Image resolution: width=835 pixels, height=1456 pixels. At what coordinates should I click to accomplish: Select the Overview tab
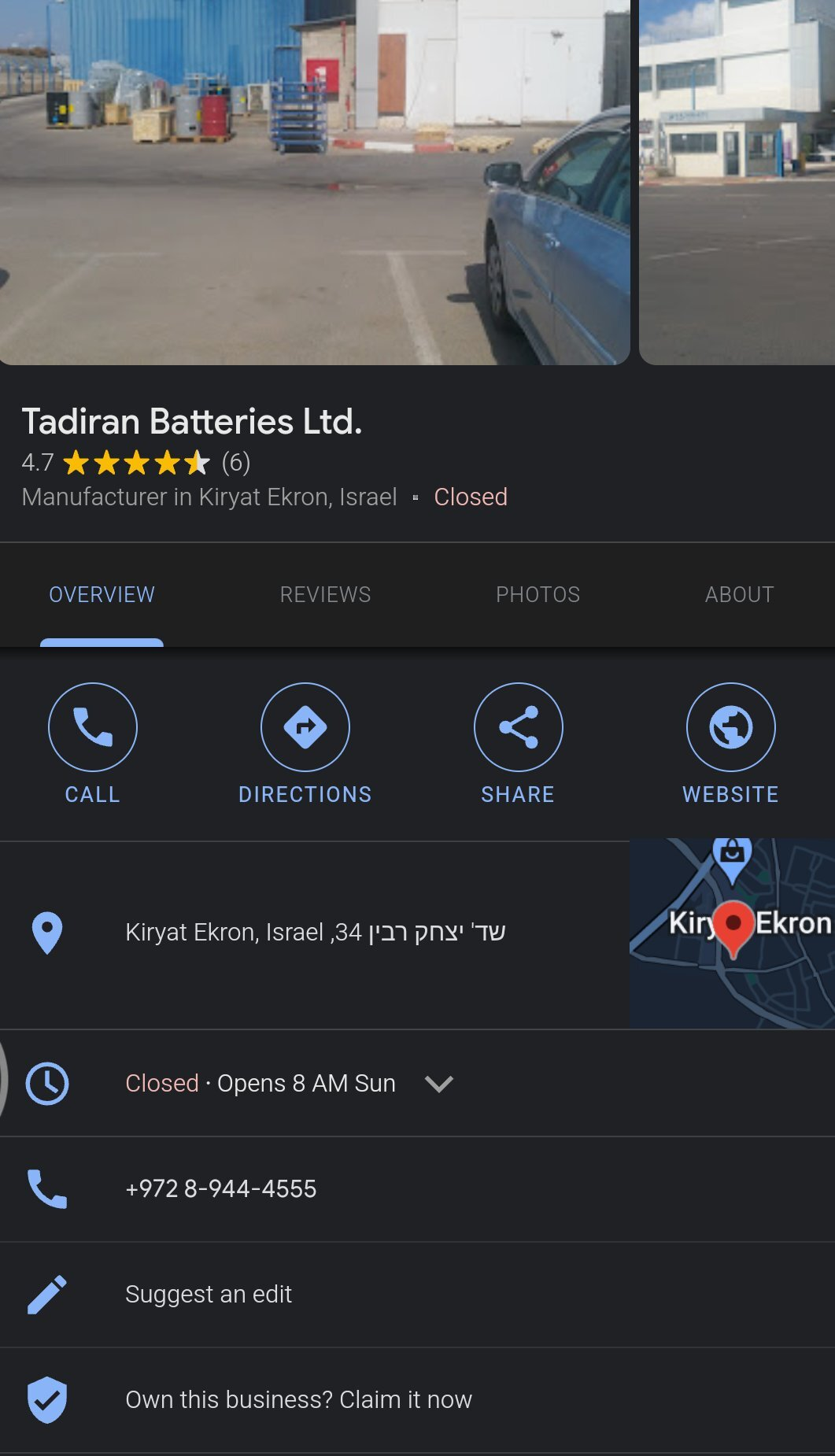102,594
